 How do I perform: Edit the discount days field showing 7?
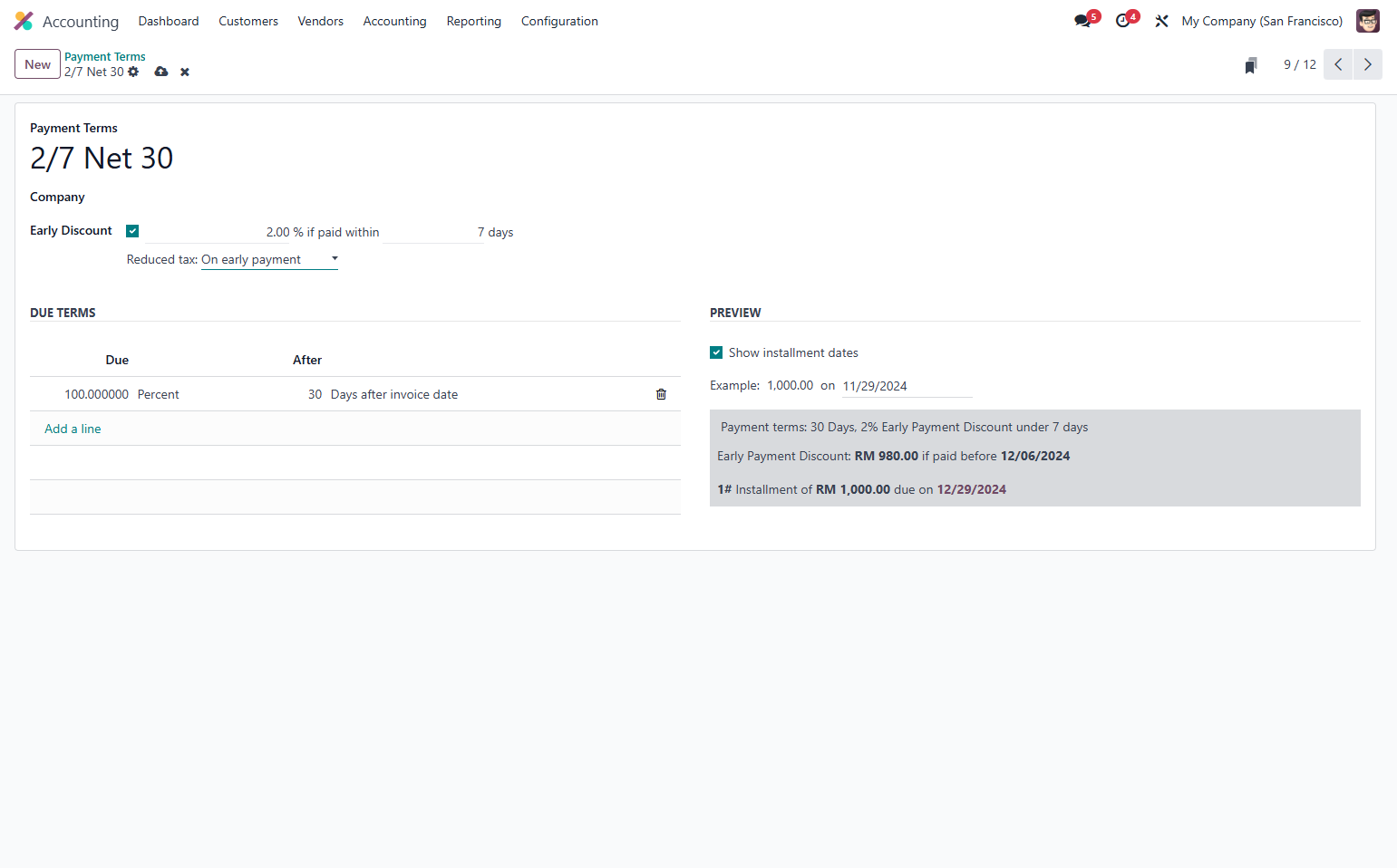point(433,232)
